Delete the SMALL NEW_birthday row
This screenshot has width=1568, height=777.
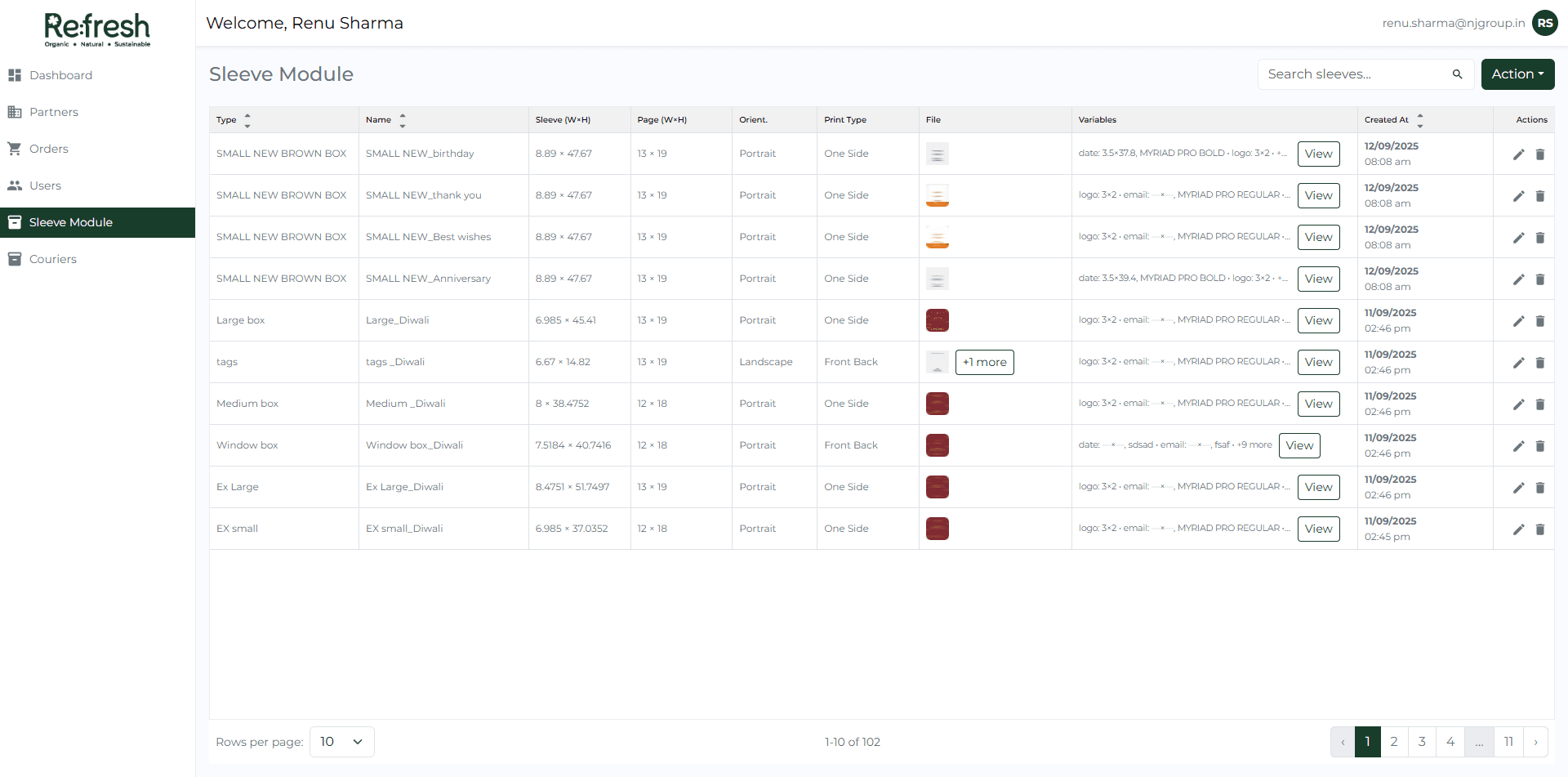1540,154
